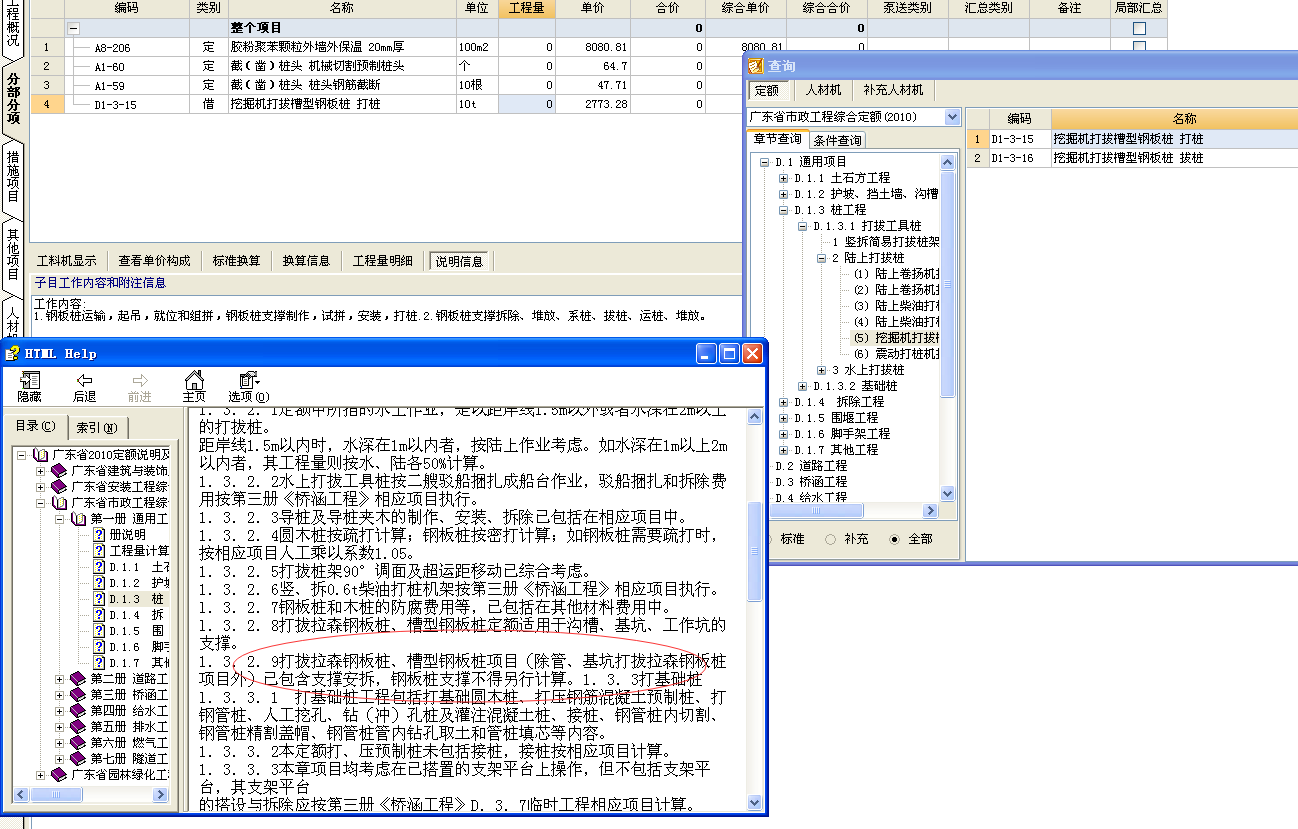Expand the D.1.4 拆除工程 node
The image size is (1298, 829).
784,402
